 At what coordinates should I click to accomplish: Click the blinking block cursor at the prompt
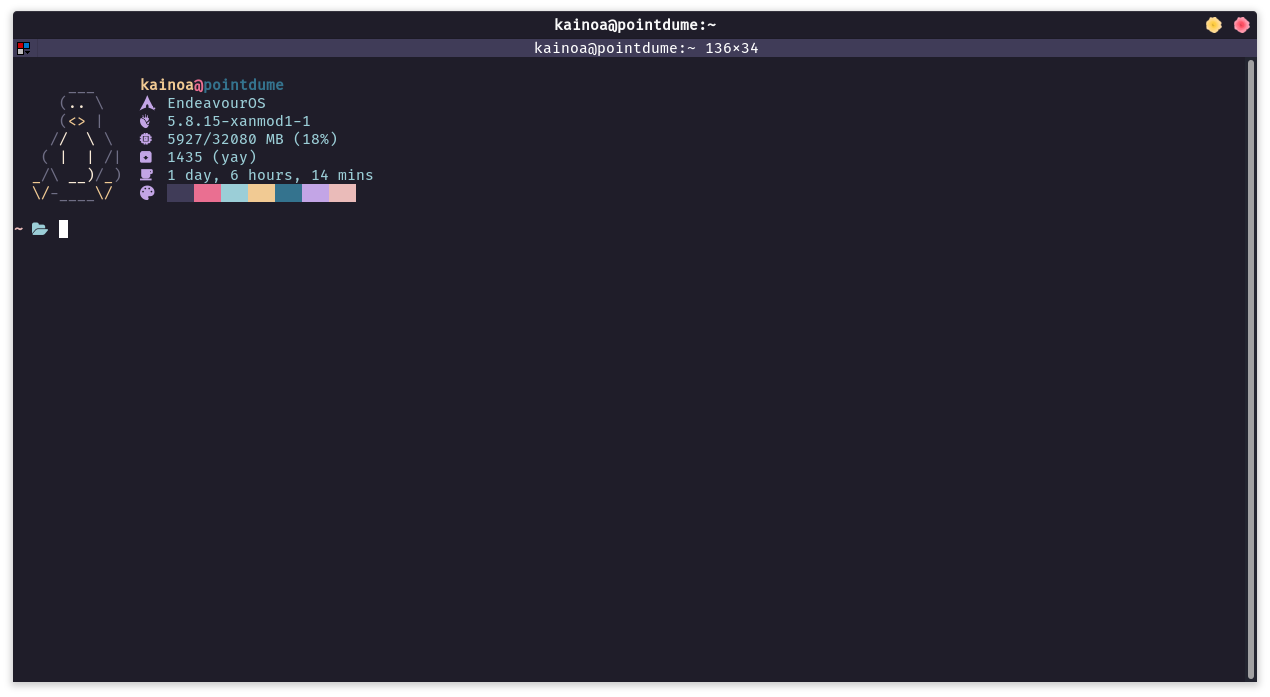(62, 229)
